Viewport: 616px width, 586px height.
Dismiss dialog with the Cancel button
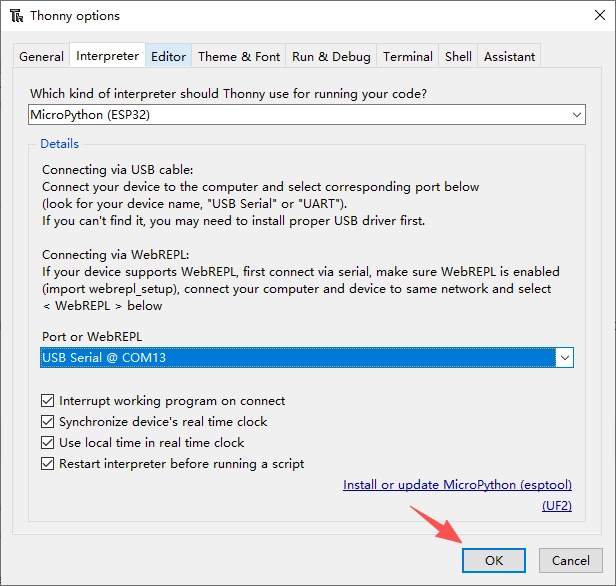570,560
